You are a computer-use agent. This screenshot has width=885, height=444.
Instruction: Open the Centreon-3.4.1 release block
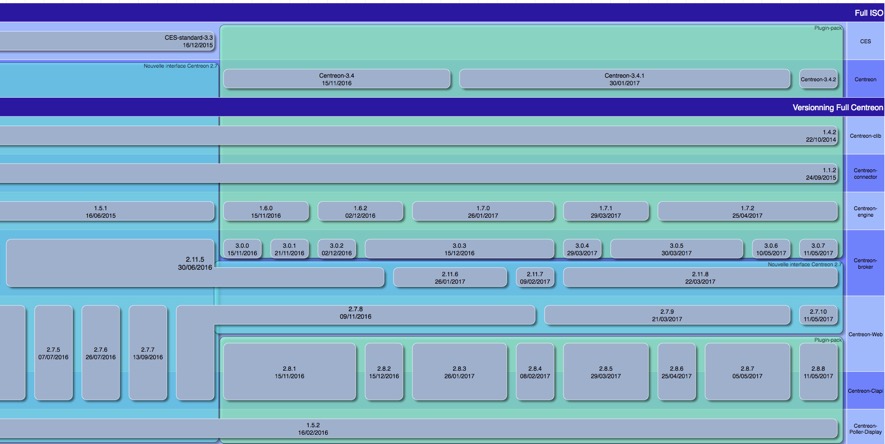624,79
